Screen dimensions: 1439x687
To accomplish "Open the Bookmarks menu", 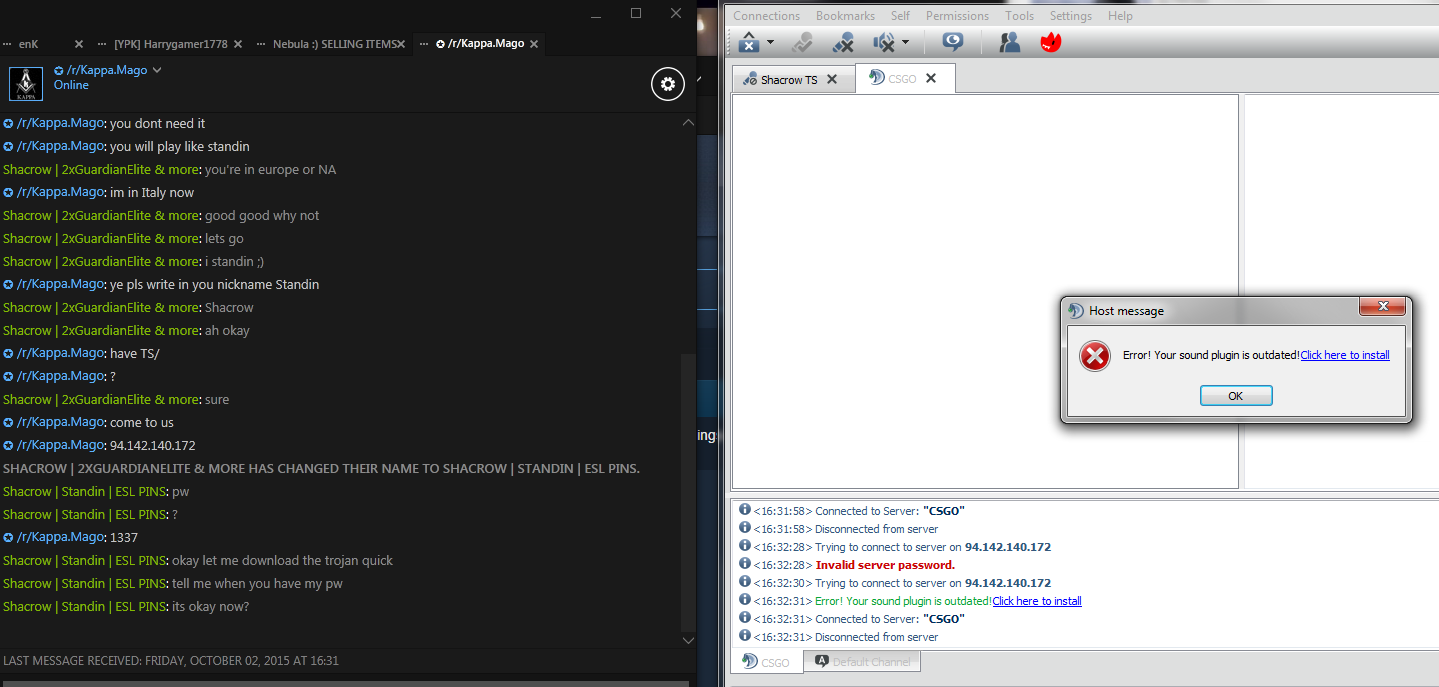I will (845, 16).
